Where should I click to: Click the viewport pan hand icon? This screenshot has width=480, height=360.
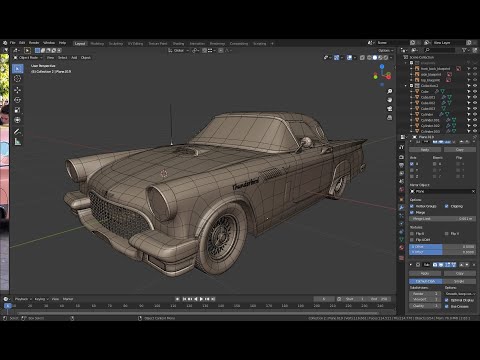tap(389, 100)
